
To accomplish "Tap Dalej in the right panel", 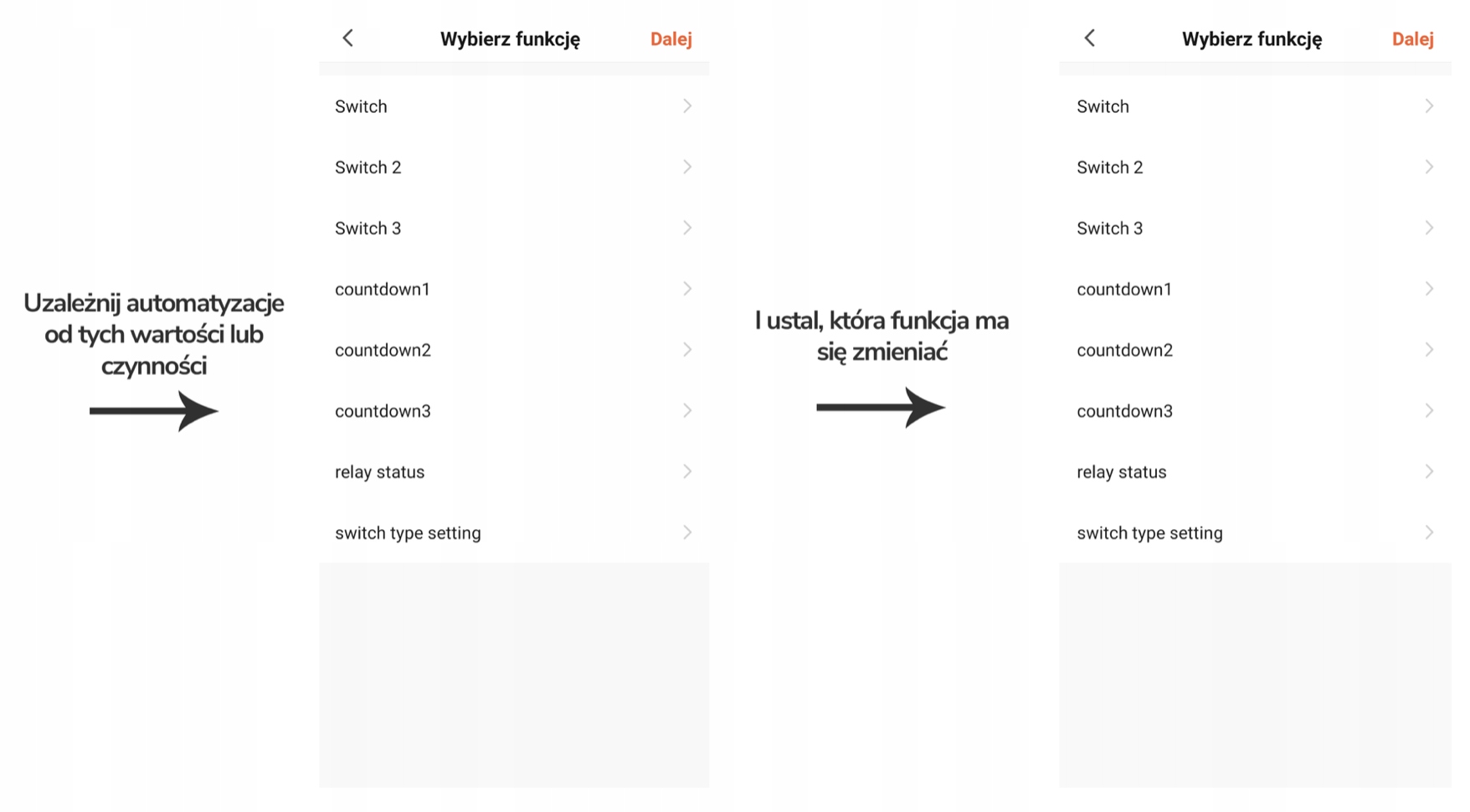I will coord(1412,39).
